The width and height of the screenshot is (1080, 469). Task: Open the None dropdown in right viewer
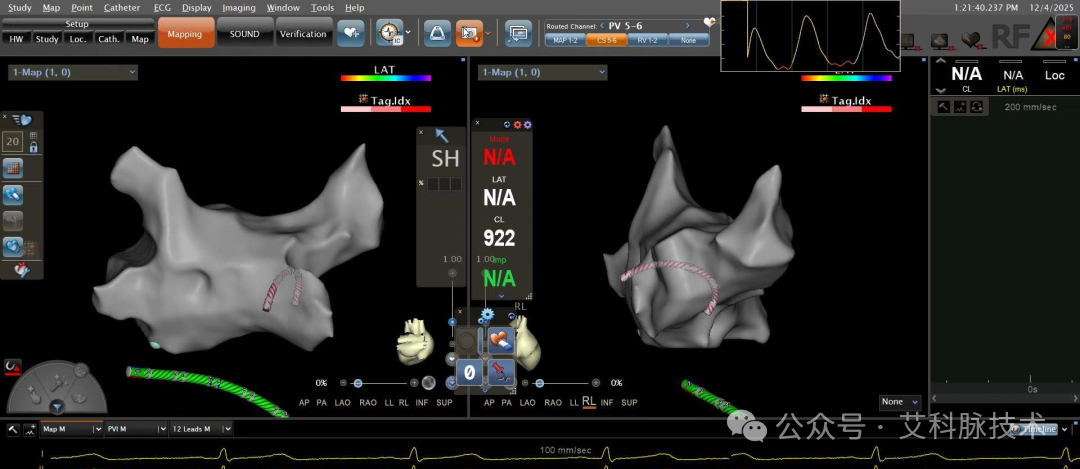point(900,402)
